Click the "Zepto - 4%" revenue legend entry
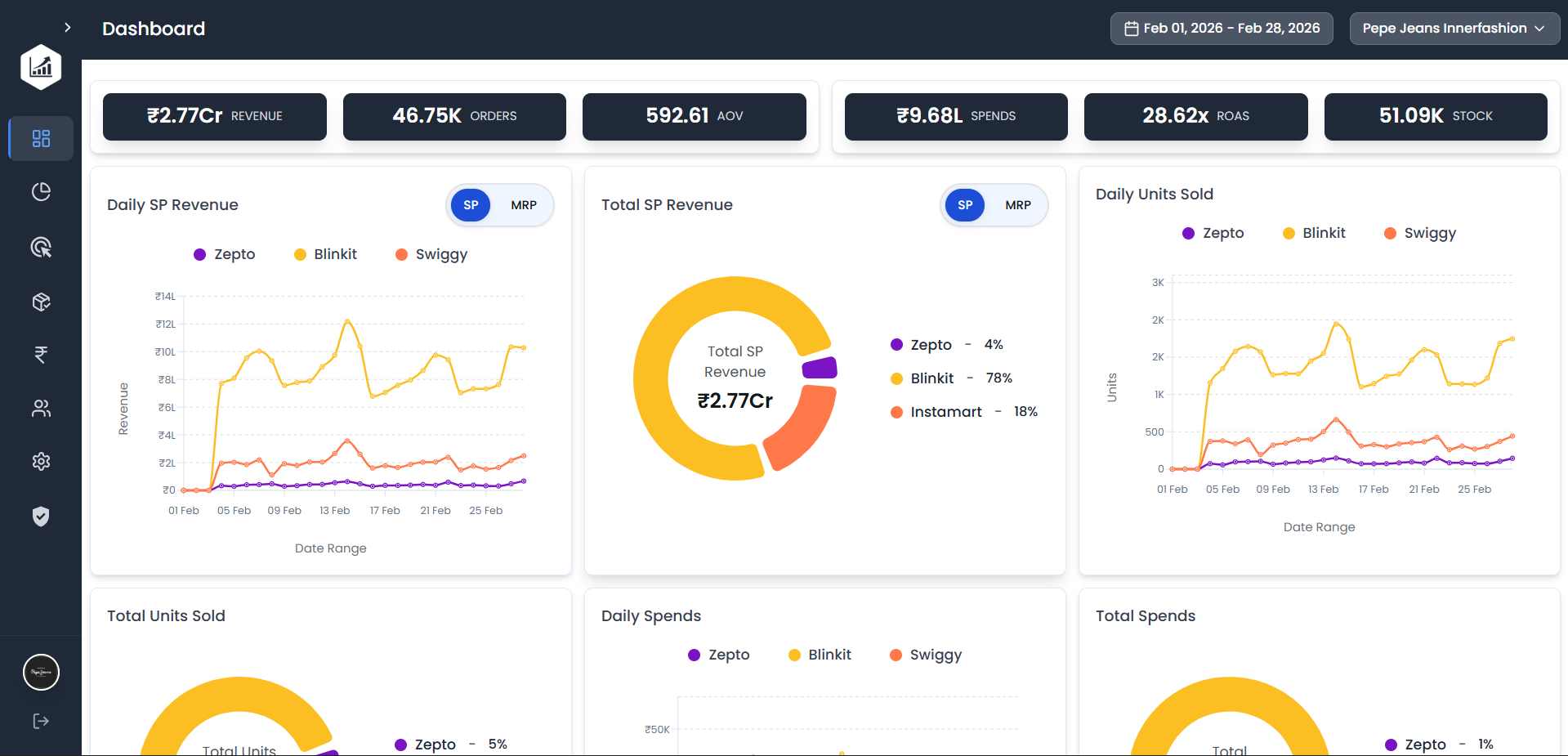1568x756 pixels. coord(947,345)
